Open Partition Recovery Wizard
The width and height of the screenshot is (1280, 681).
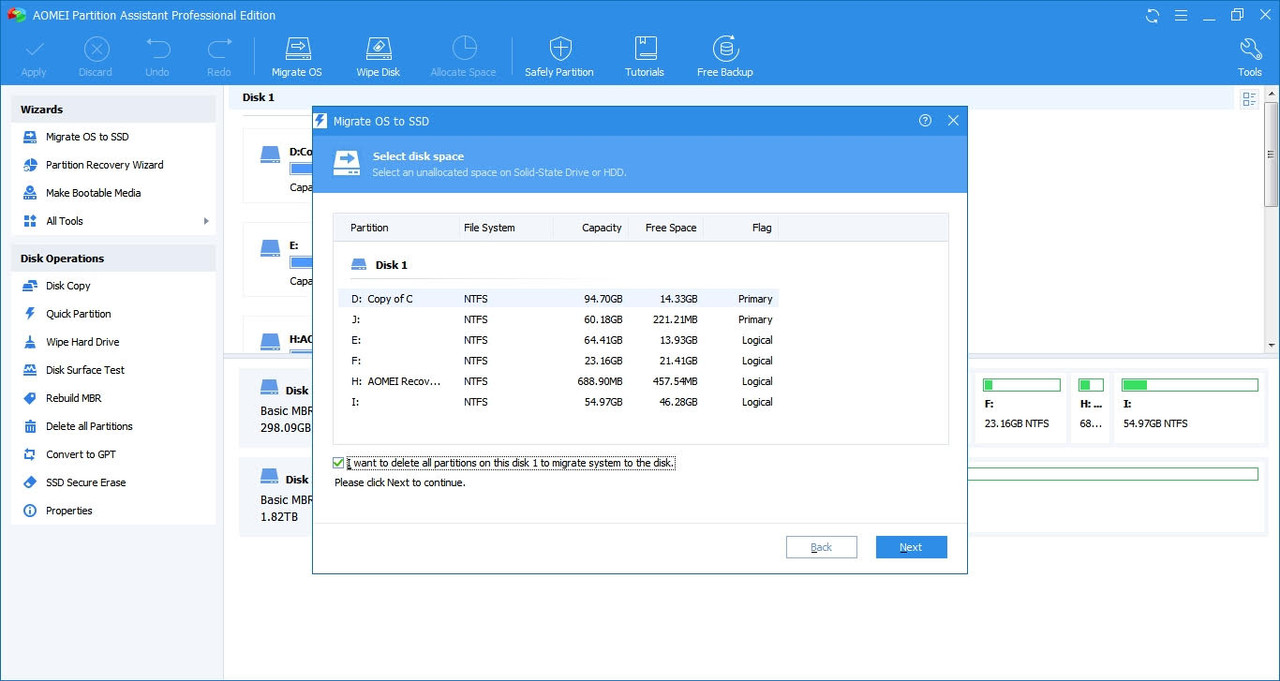(x=104, y=165)
